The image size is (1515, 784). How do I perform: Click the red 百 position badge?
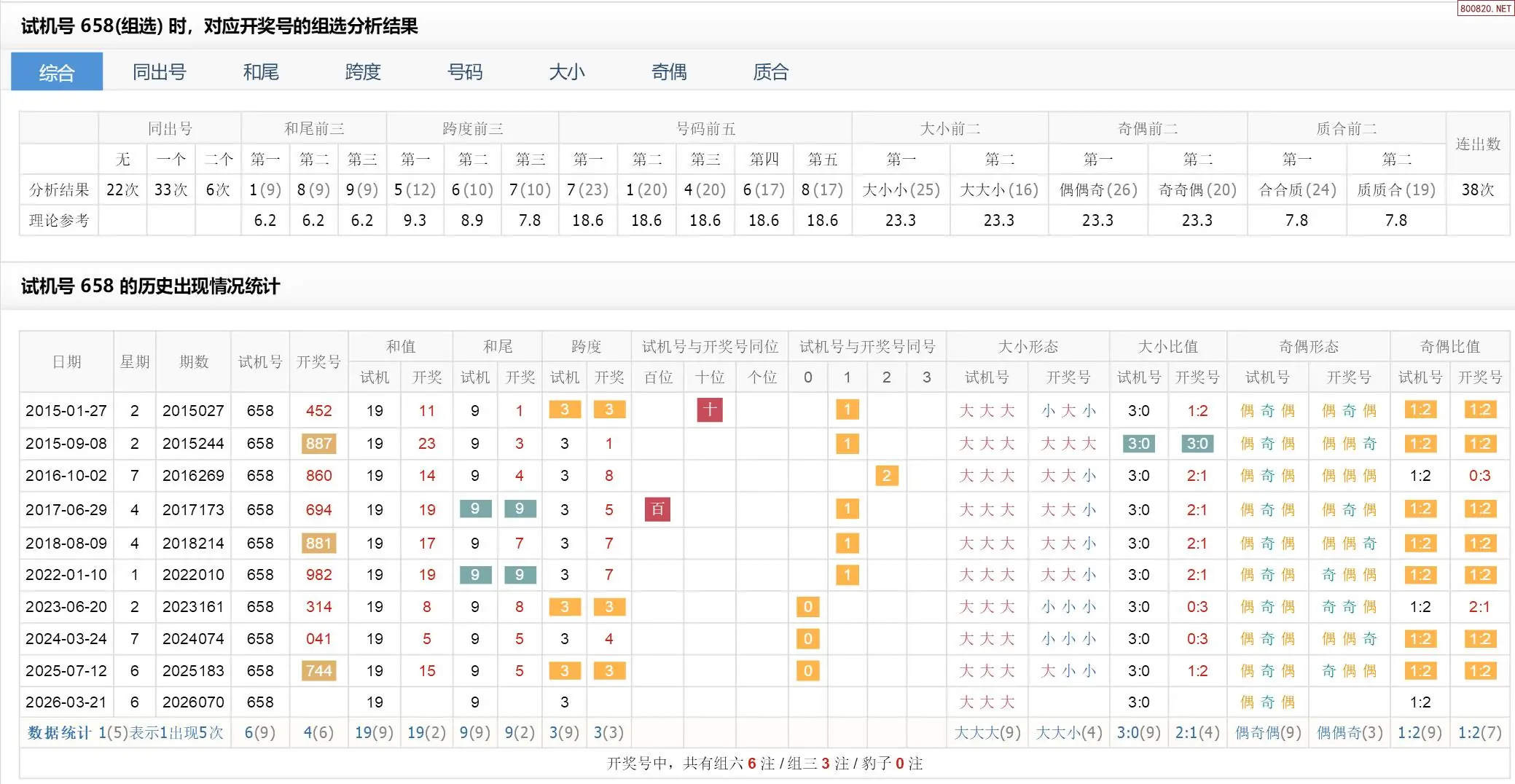pos(657,509)
